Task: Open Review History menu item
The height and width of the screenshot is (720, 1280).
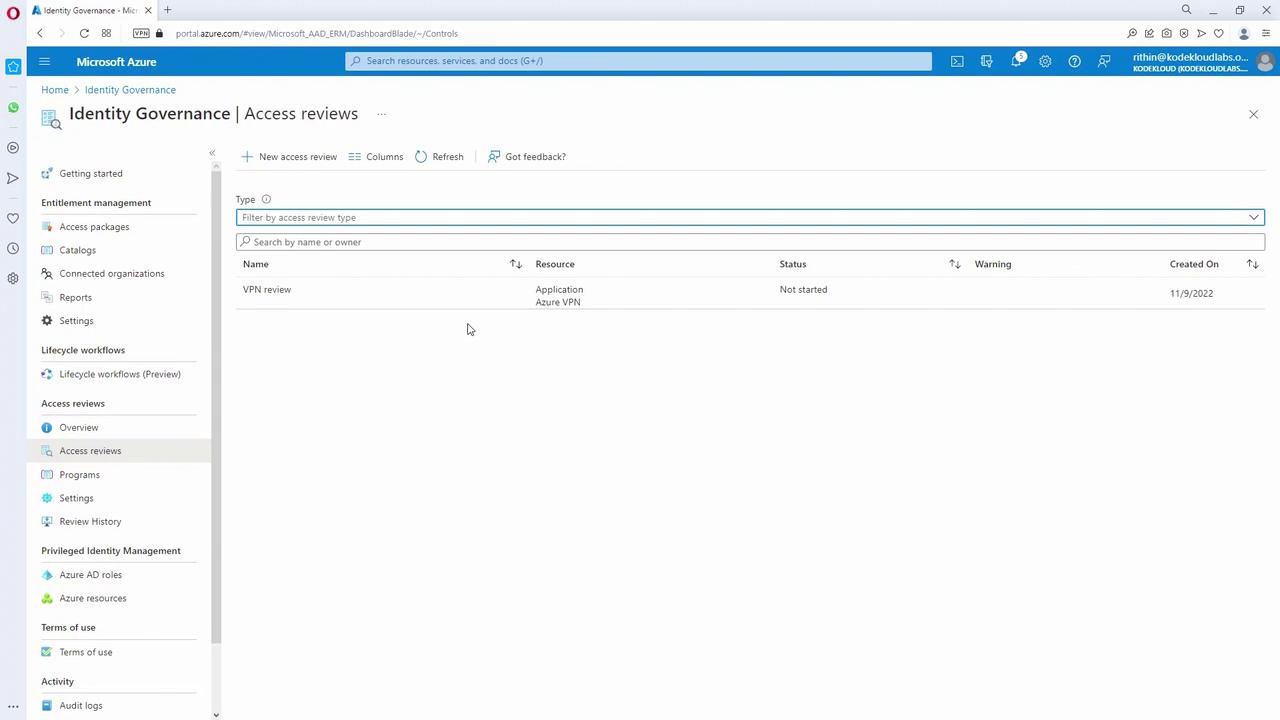Action: pos(90,522)
